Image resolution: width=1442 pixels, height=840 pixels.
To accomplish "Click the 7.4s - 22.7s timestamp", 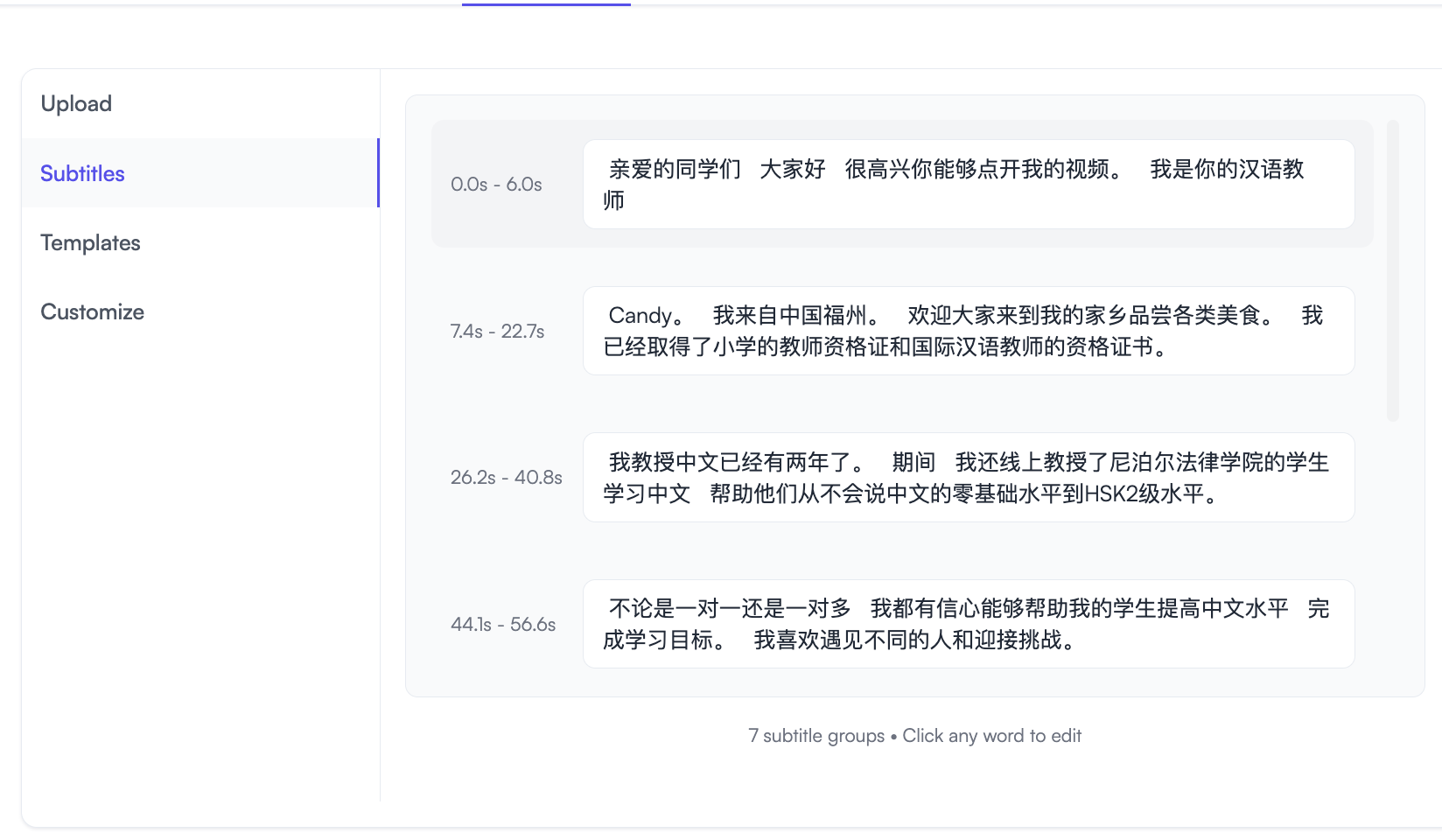I will pyautogui.click(x=497, y=331).
